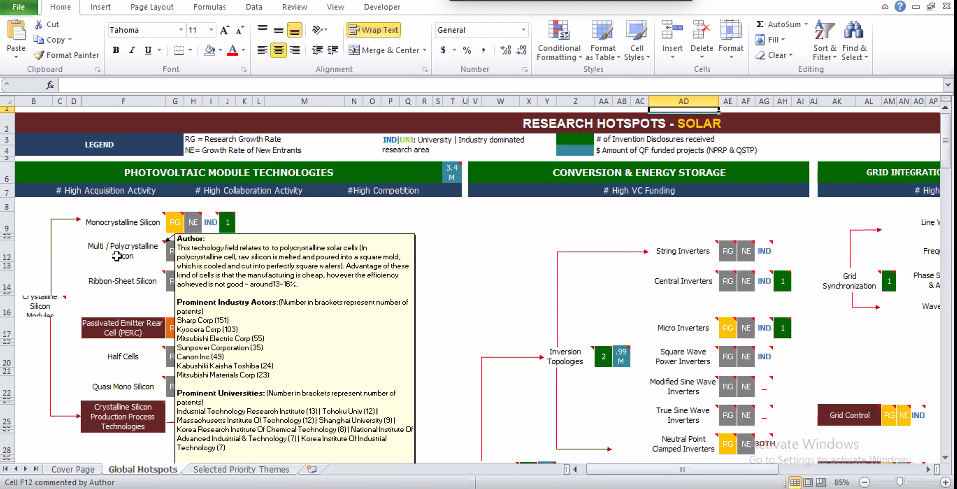Expand the formula bar
The height and width of the screenshot is (489, 957).
point(948,85)
